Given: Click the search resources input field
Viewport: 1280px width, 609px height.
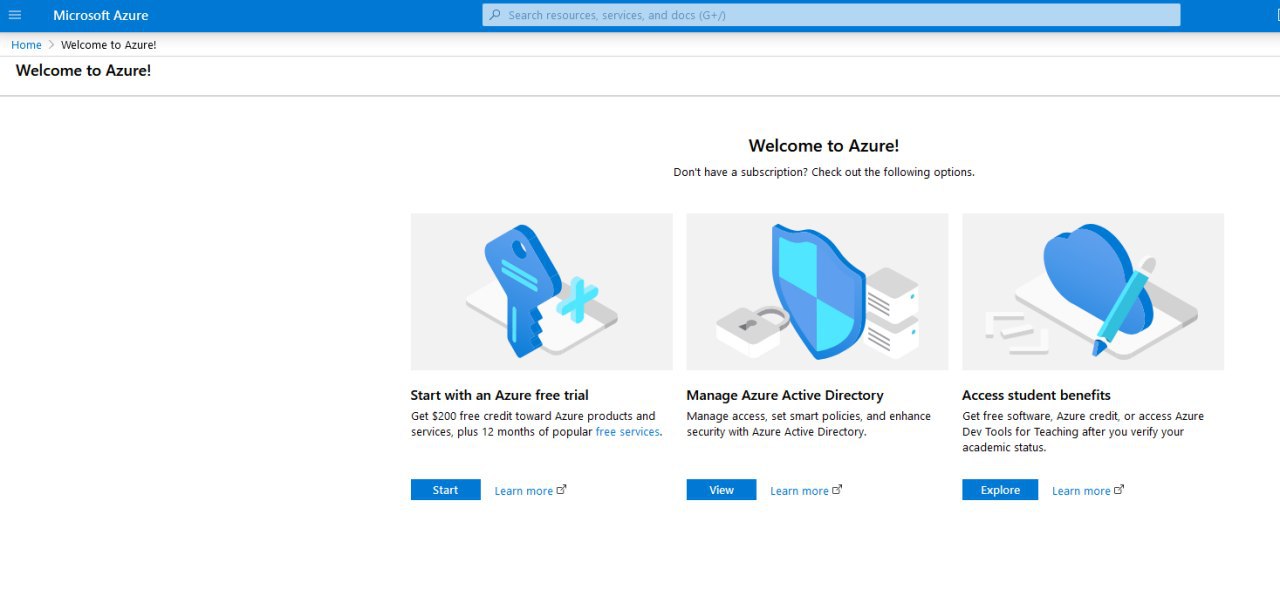Looking at the screenshot, I should pos(831,15).
